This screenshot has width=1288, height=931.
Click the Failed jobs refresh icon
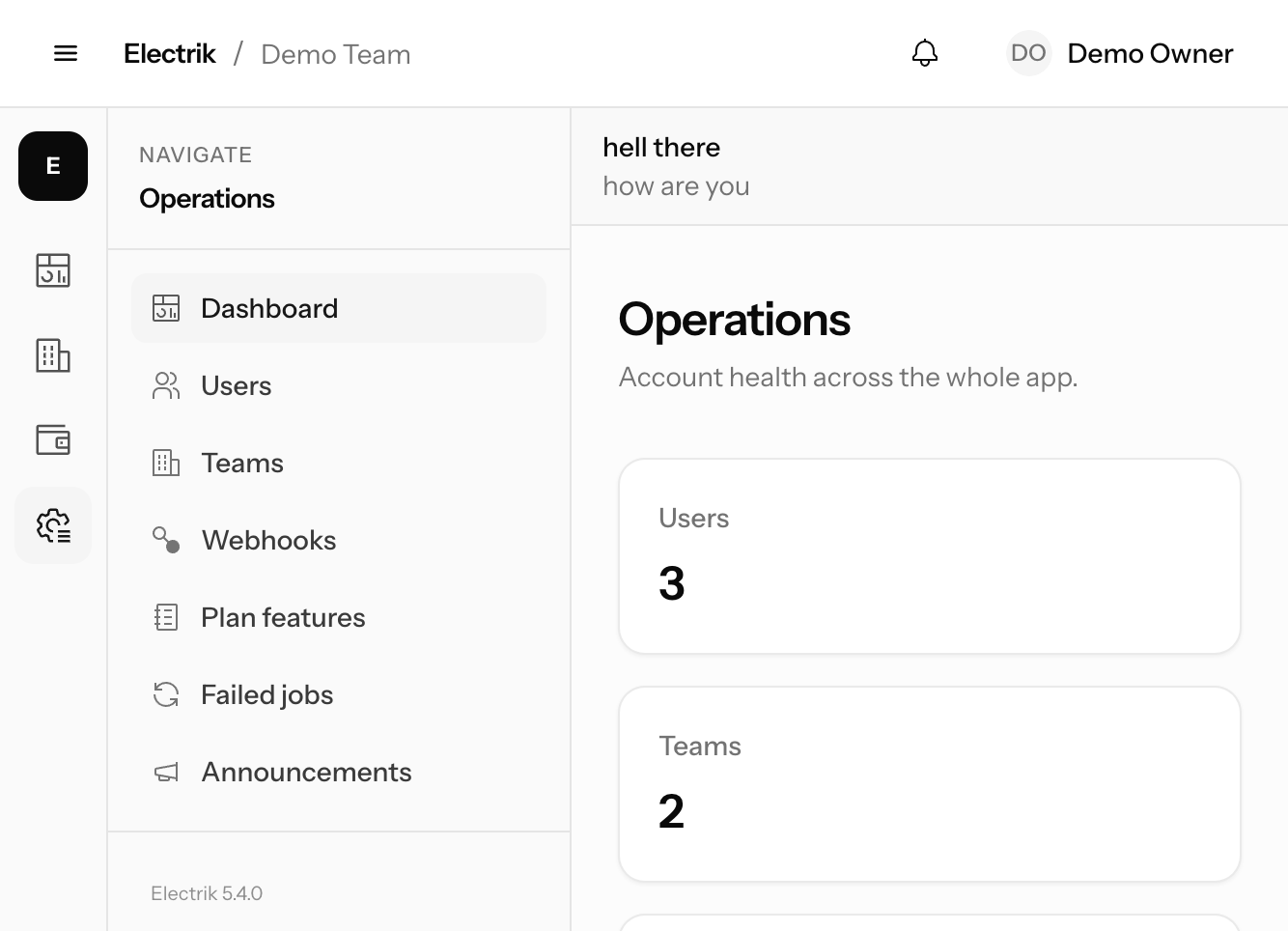(166, 694)
